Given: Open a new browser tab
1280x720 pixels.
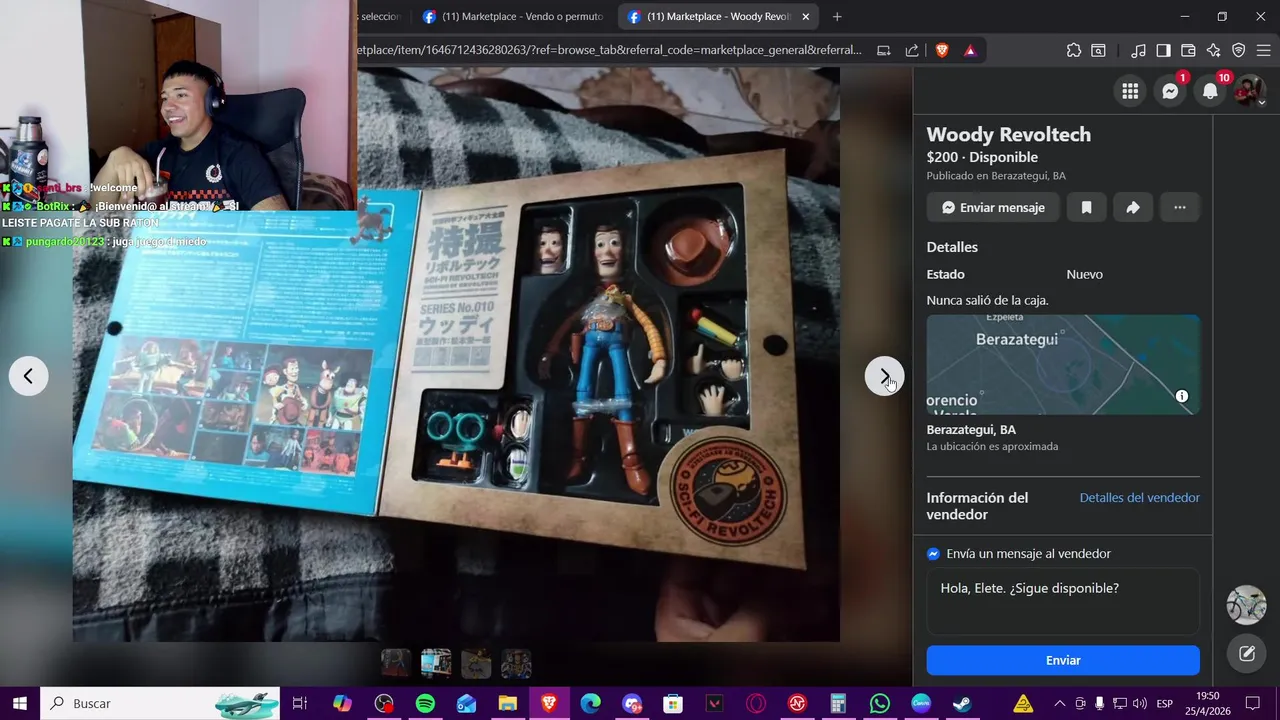Looking at the screenshot, I should 837,16.
